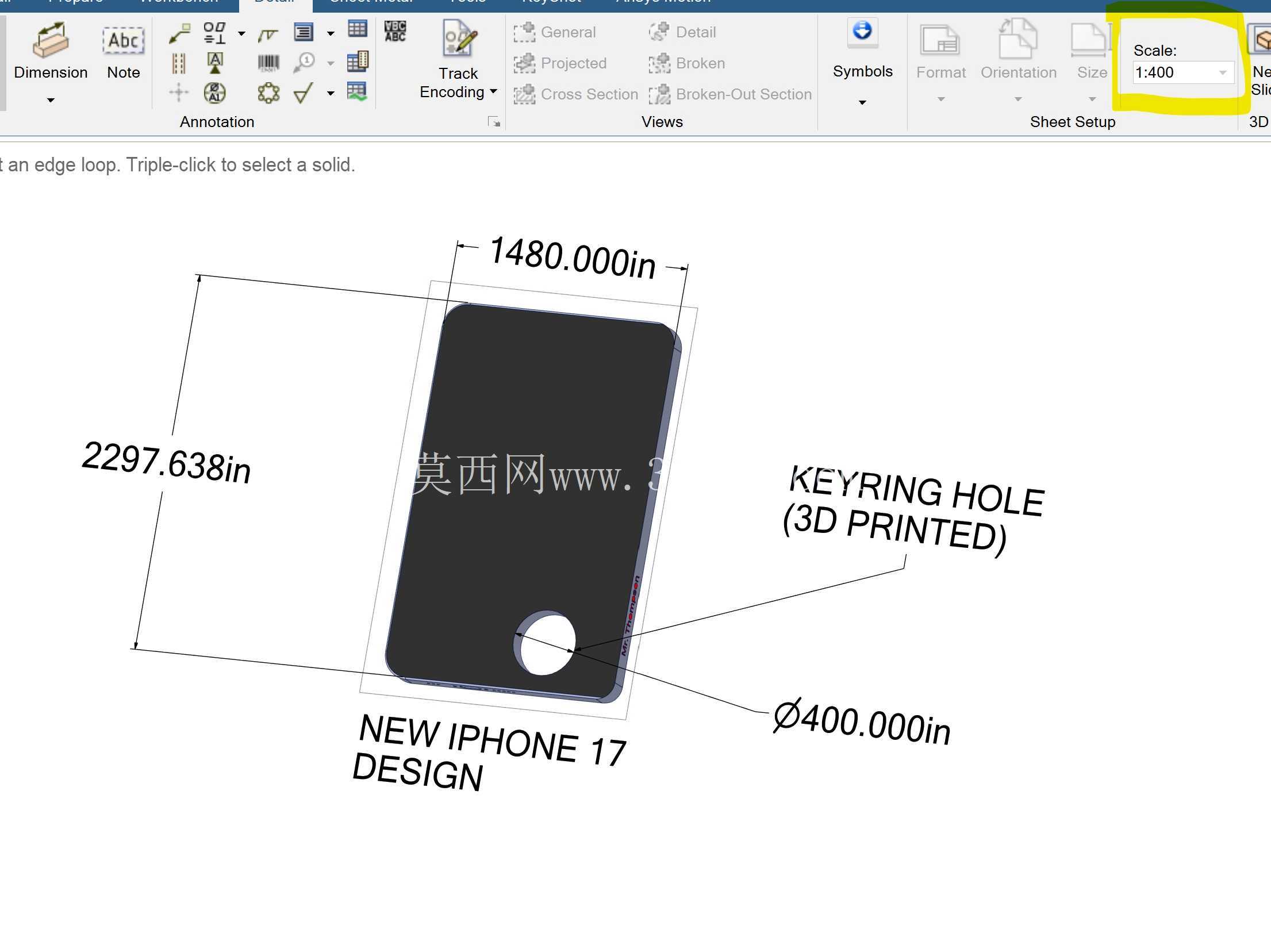This screenshot has height=952, width=1271.
Task: Click the BOM balloon icon
Action: [304, 62]
